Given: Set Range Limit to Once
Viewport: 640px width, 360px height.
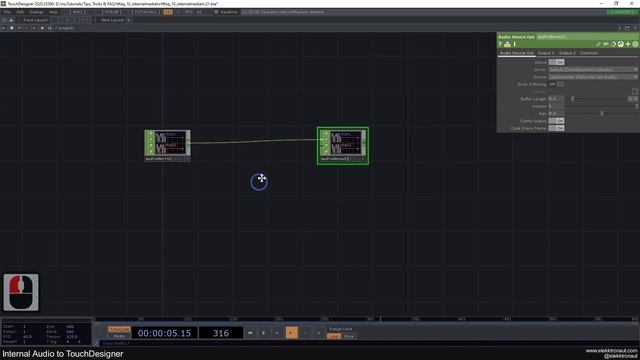Looking at the screenshot, I should [x=349, y=336].
